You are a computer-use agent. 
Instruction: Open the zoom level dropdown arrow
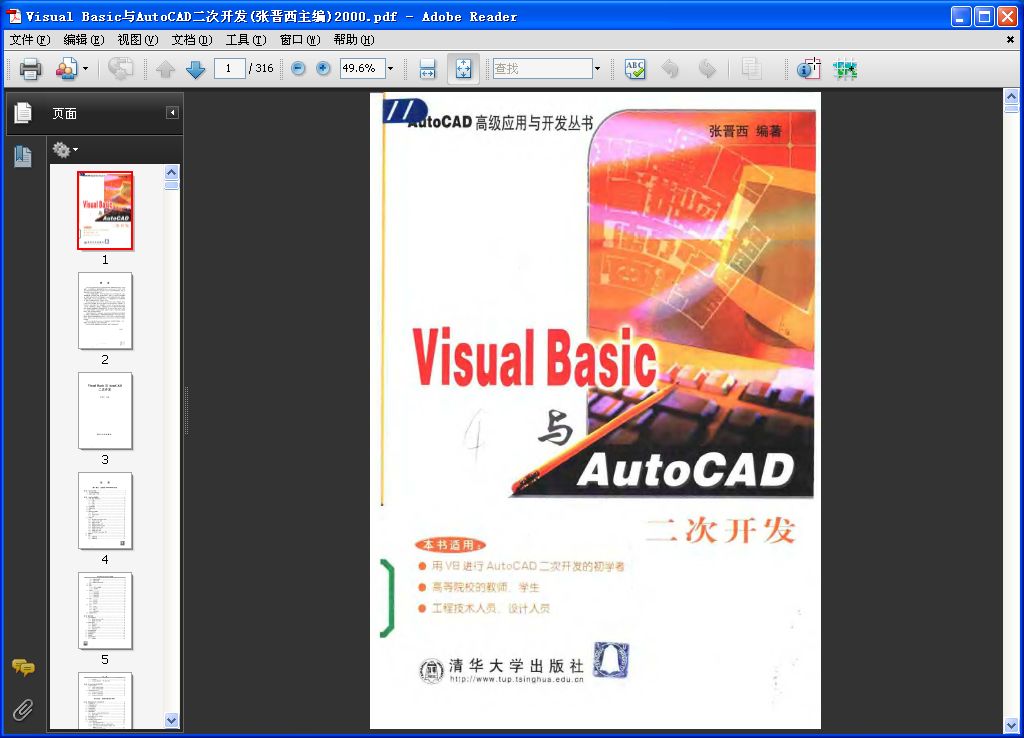tap(391, 68)
